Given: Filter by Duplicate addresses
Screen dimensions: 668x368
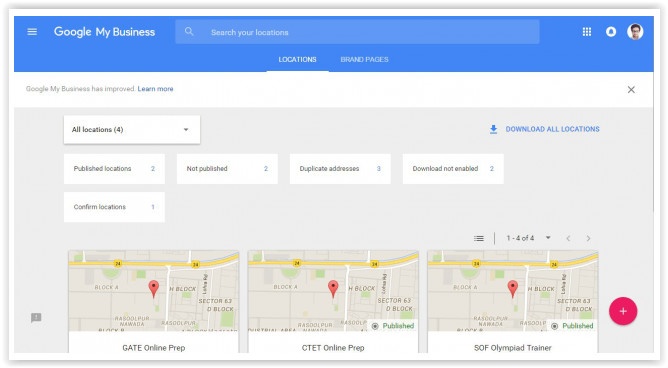Looking at the screenshot, I should click(x=340, y=169).
